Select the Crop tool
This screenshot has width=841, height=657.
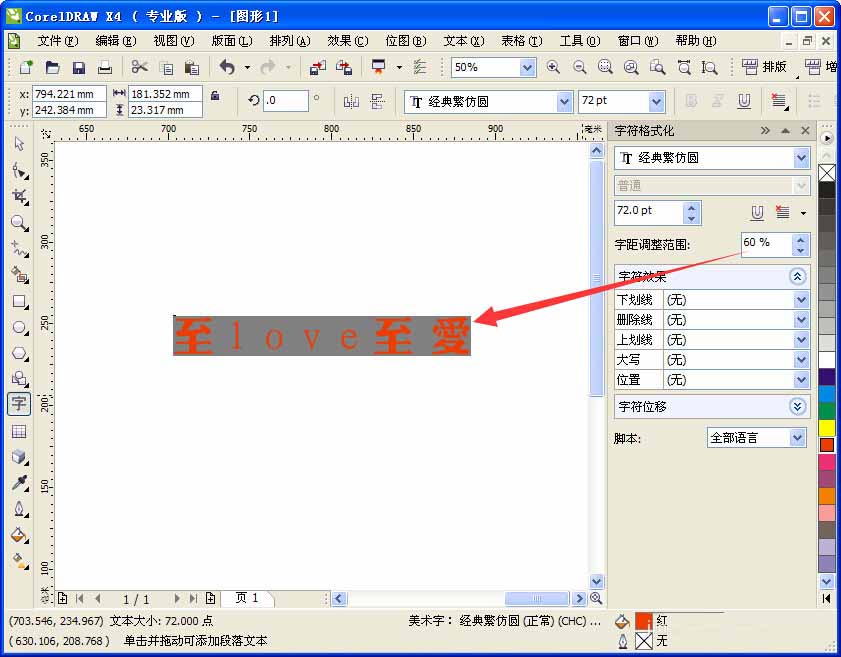[x=20, y=197]
